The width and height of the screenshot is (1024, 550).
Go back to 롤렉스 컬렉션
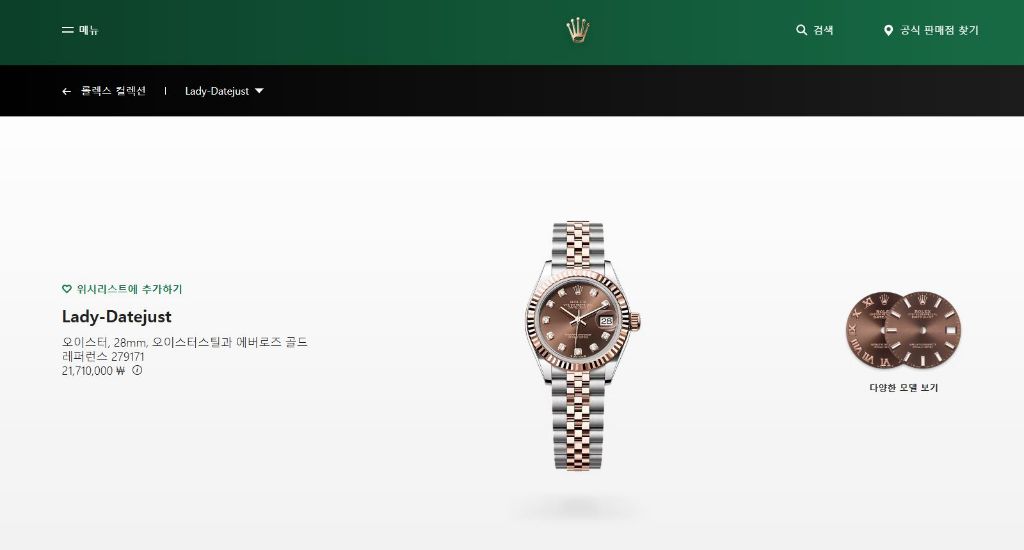(x=113, y=91)
